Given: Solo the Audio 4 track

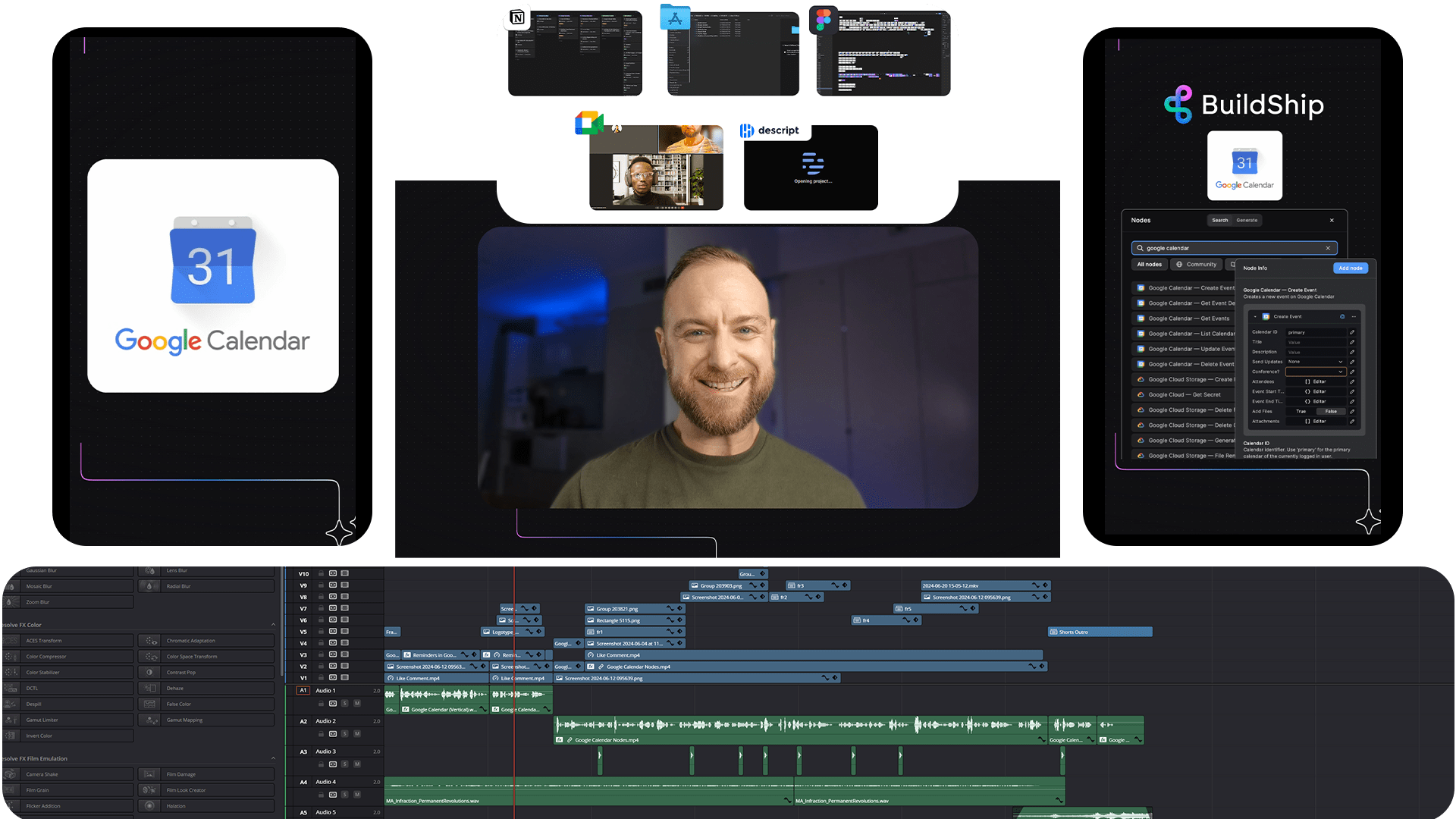Looking at the screenshot, I should pyautogui.click(x=344, y=795).
